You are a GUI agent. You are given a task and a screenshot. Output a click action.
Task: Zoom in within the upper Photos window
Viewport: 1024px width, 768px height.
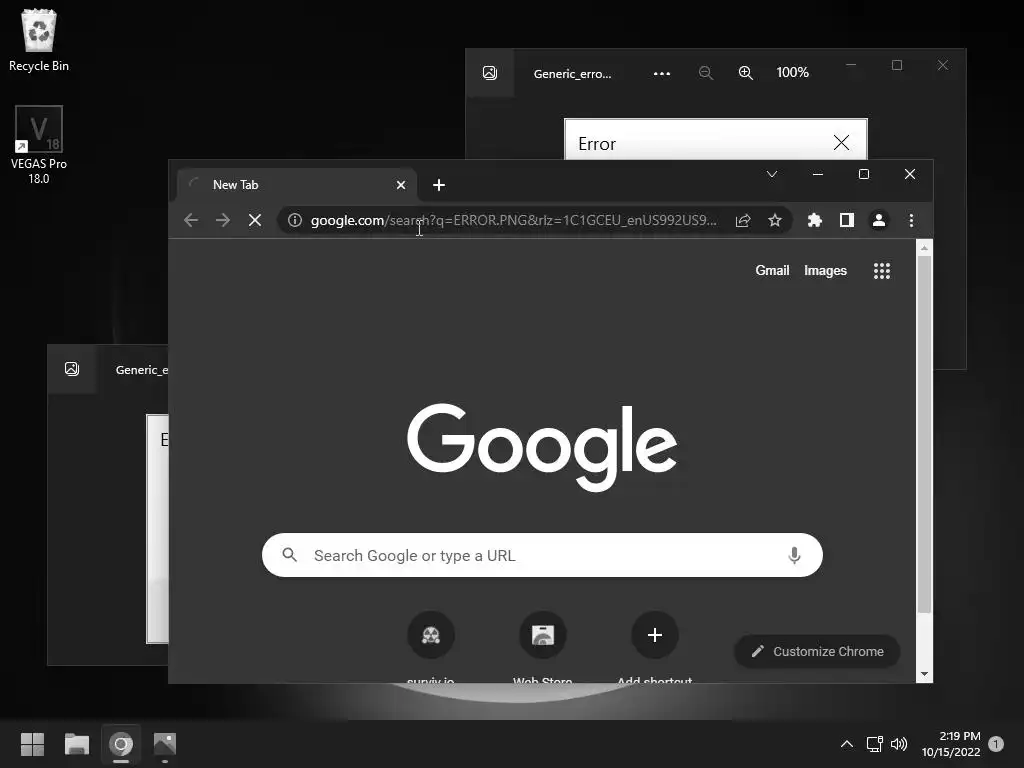point(745,72)
